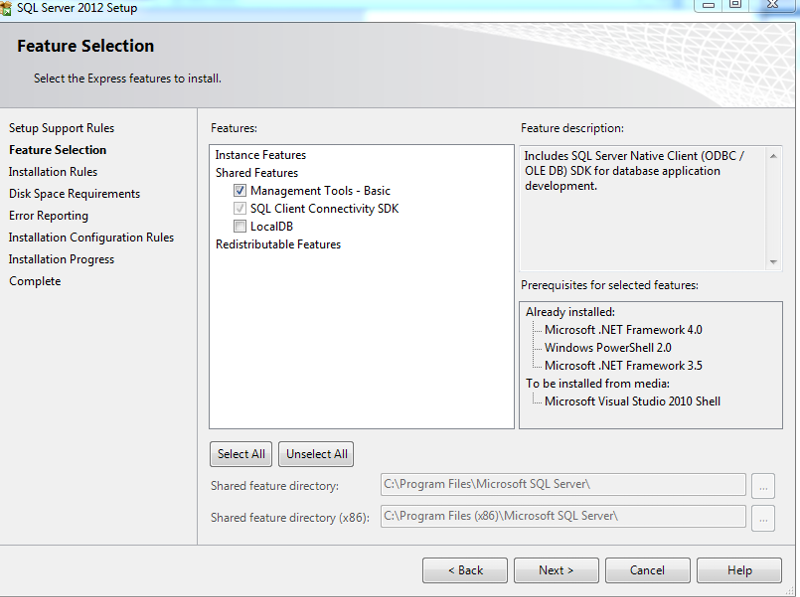Select Microsoft .NET Framework 4.0 prerequisite

pyautogui.click(x=623, y=330)
